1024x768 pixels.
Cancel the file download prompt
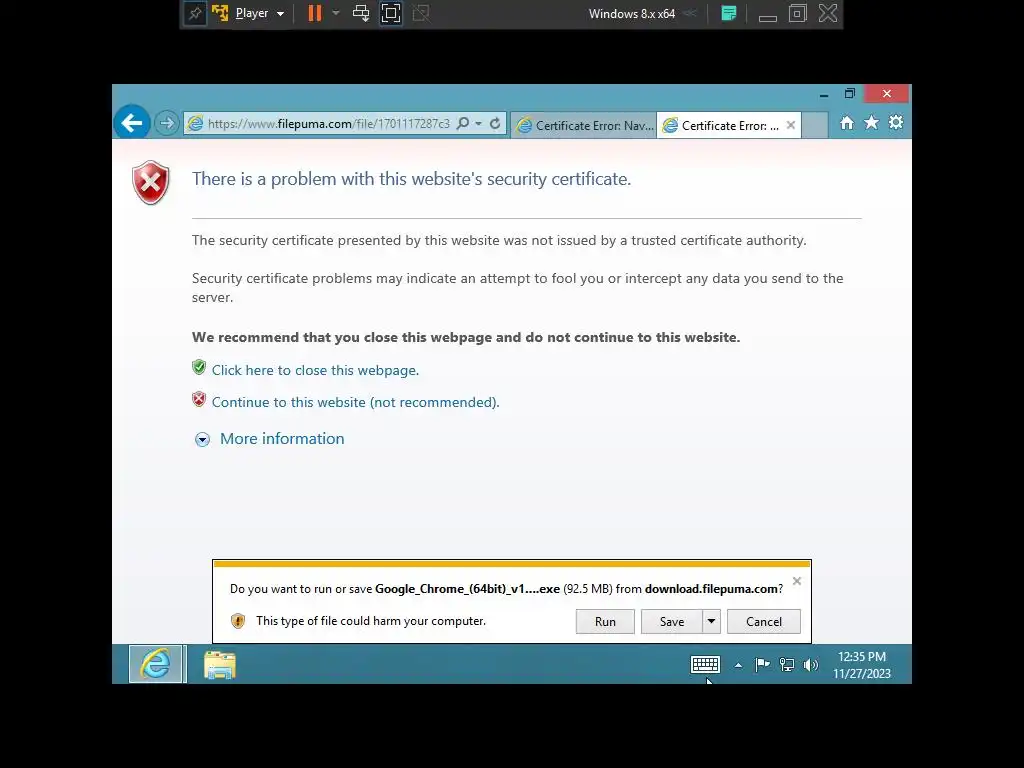(x=763, y=622)
